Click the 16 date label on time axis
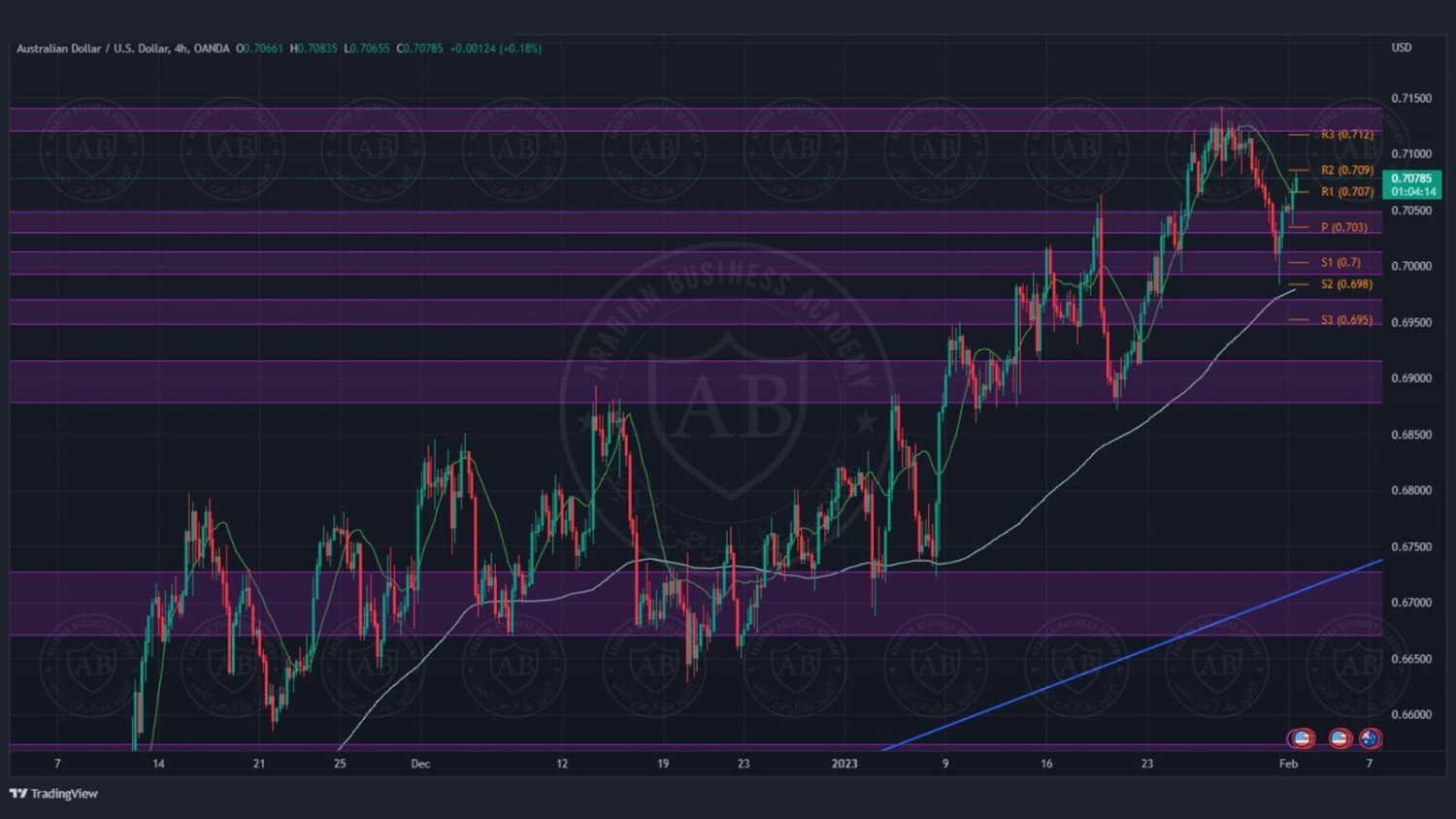 (1046, 764)
